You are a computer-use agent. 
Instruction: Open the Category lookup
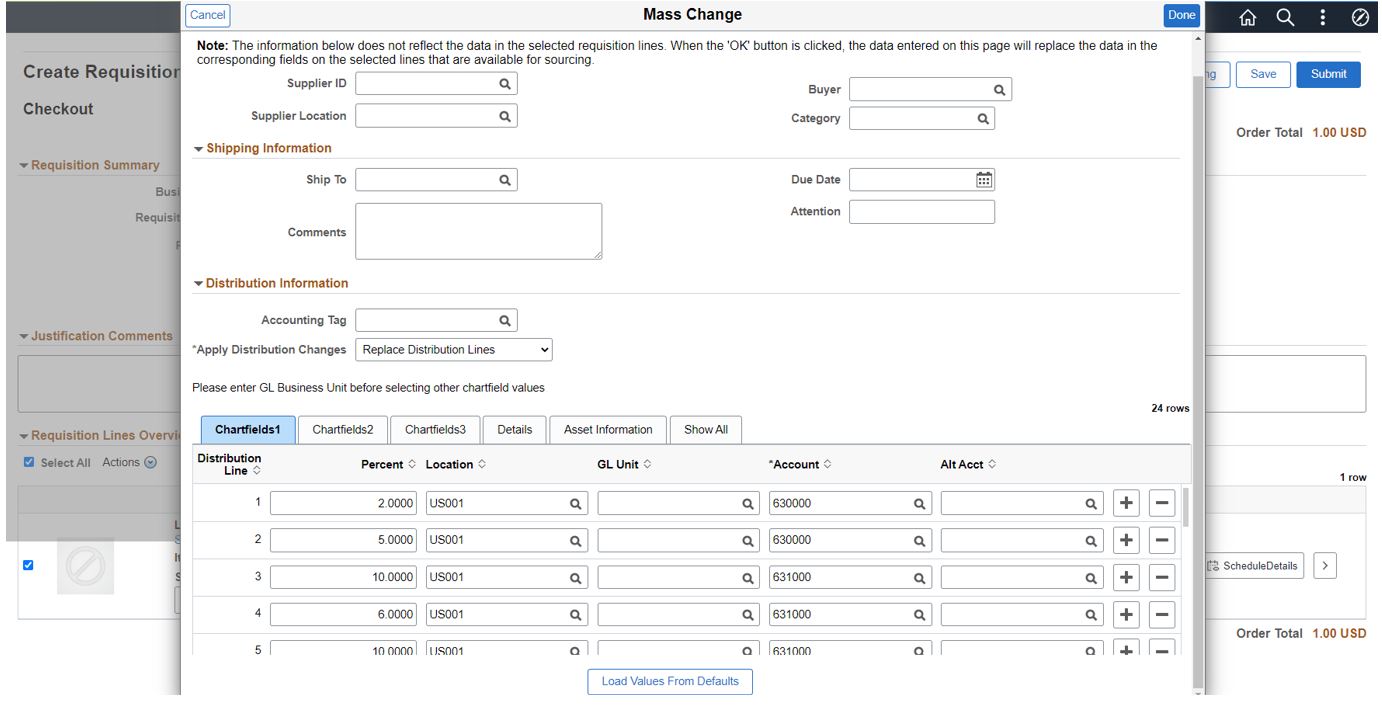click(x=984, y=117)
